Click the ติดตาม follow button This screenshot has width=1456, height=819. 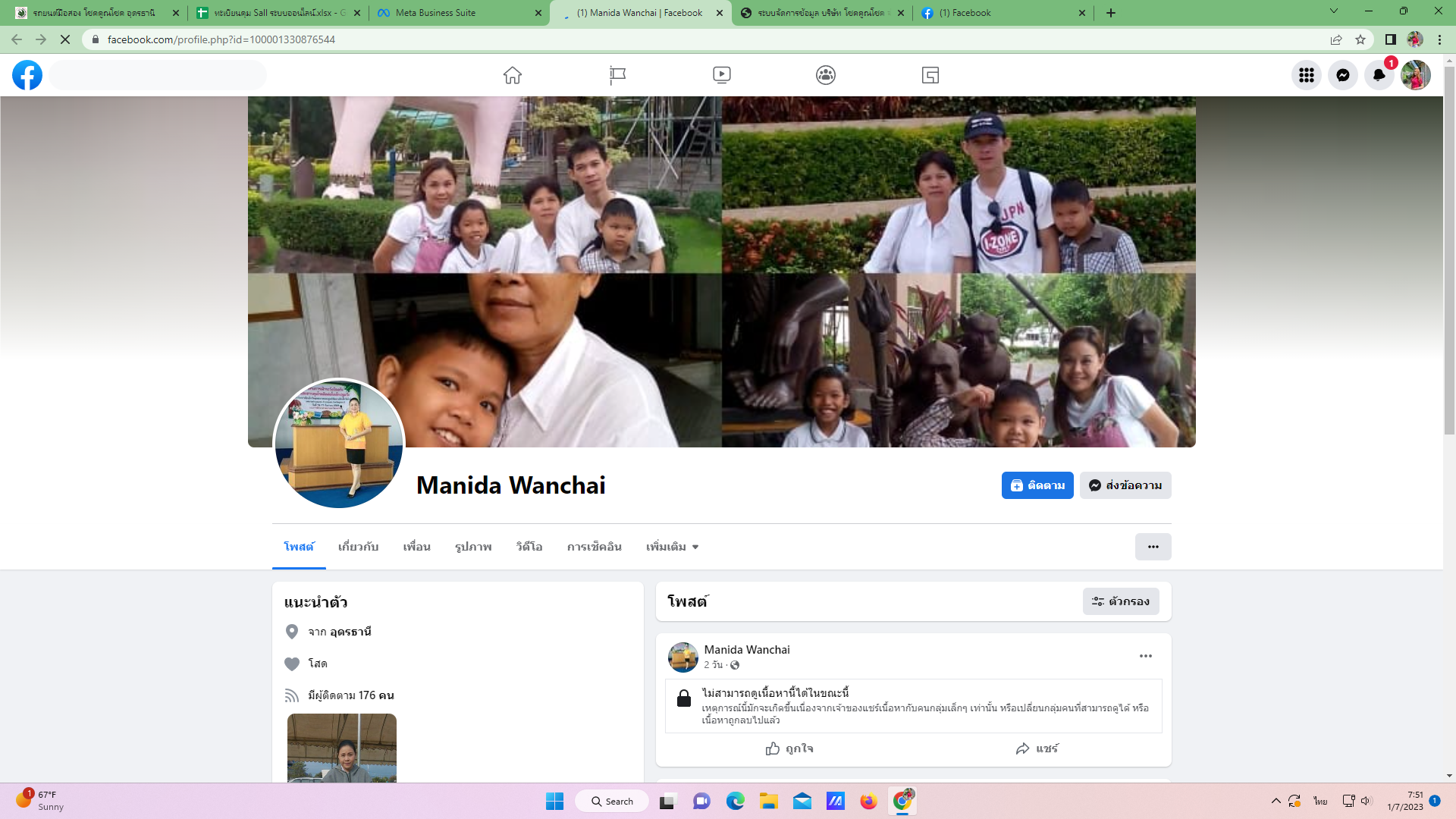pos(1037,485)
